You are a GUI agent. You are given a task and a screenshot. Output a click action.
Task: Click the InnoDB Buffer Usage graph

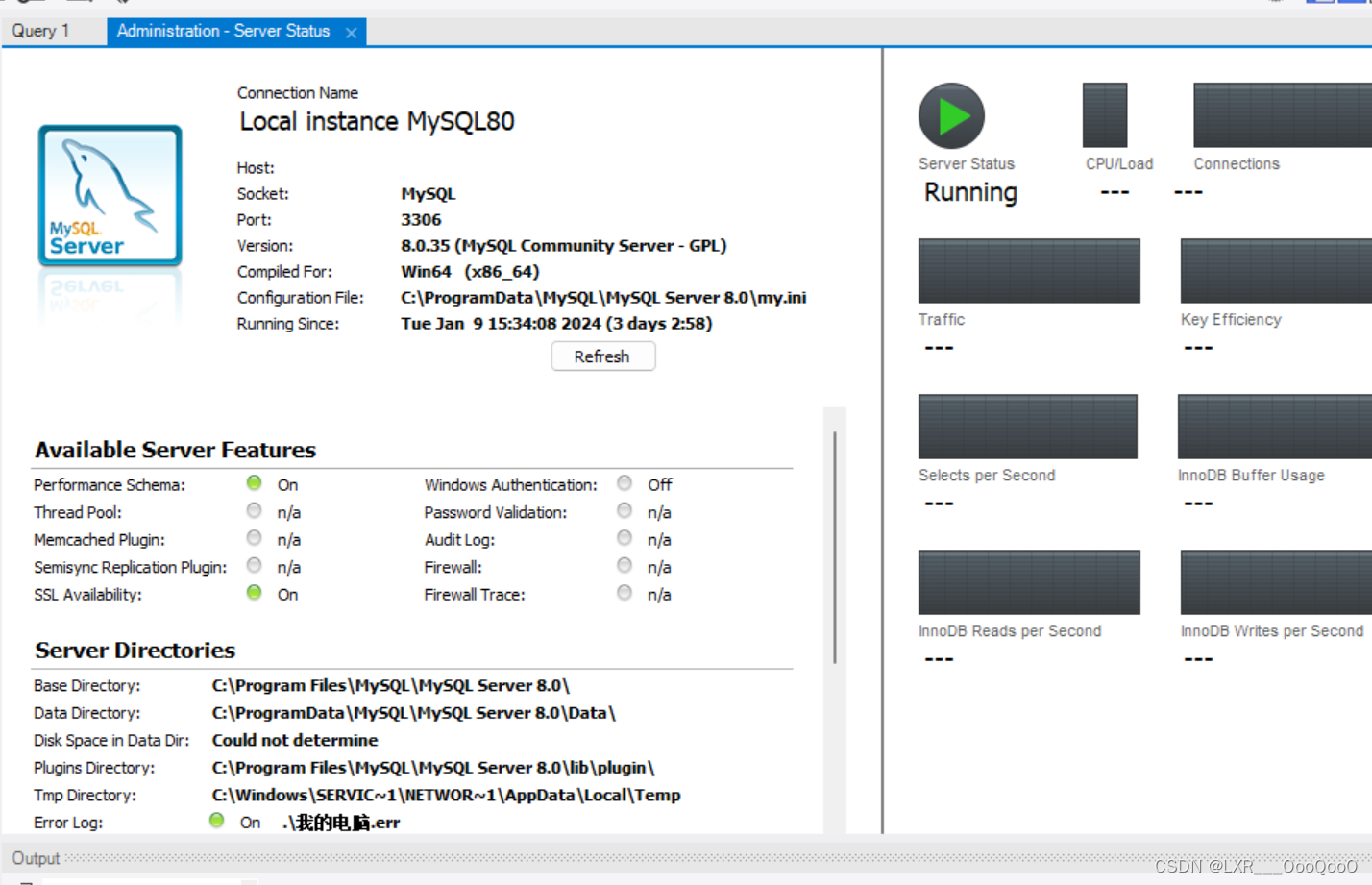[1275, 427]
